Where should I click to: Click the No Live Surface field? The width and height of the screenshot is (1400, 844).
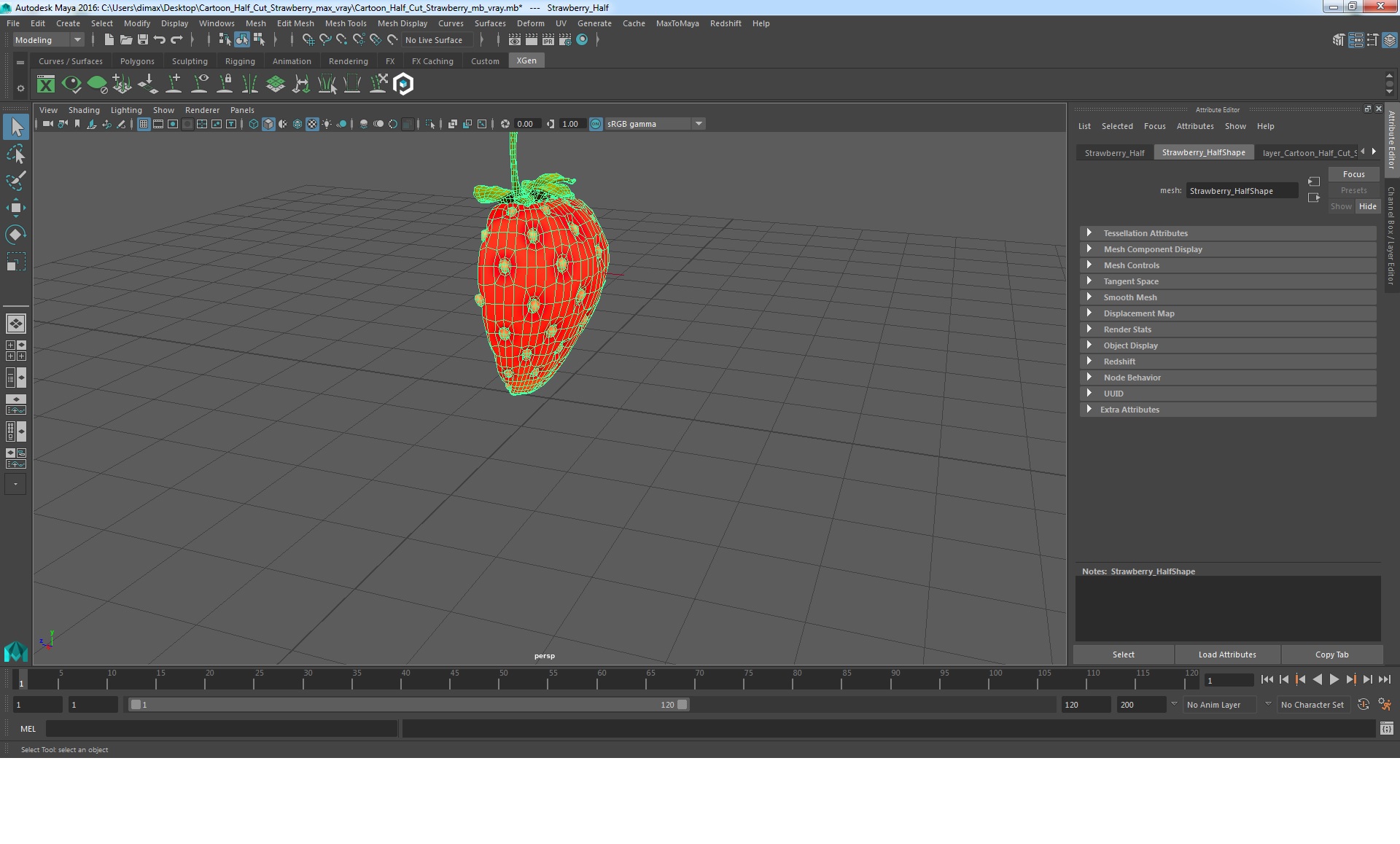[x=439, y=40]
